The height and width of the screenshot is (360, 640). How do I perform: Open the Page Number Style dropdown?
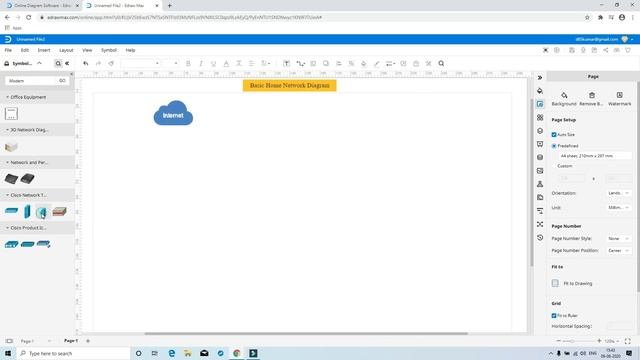618,238
